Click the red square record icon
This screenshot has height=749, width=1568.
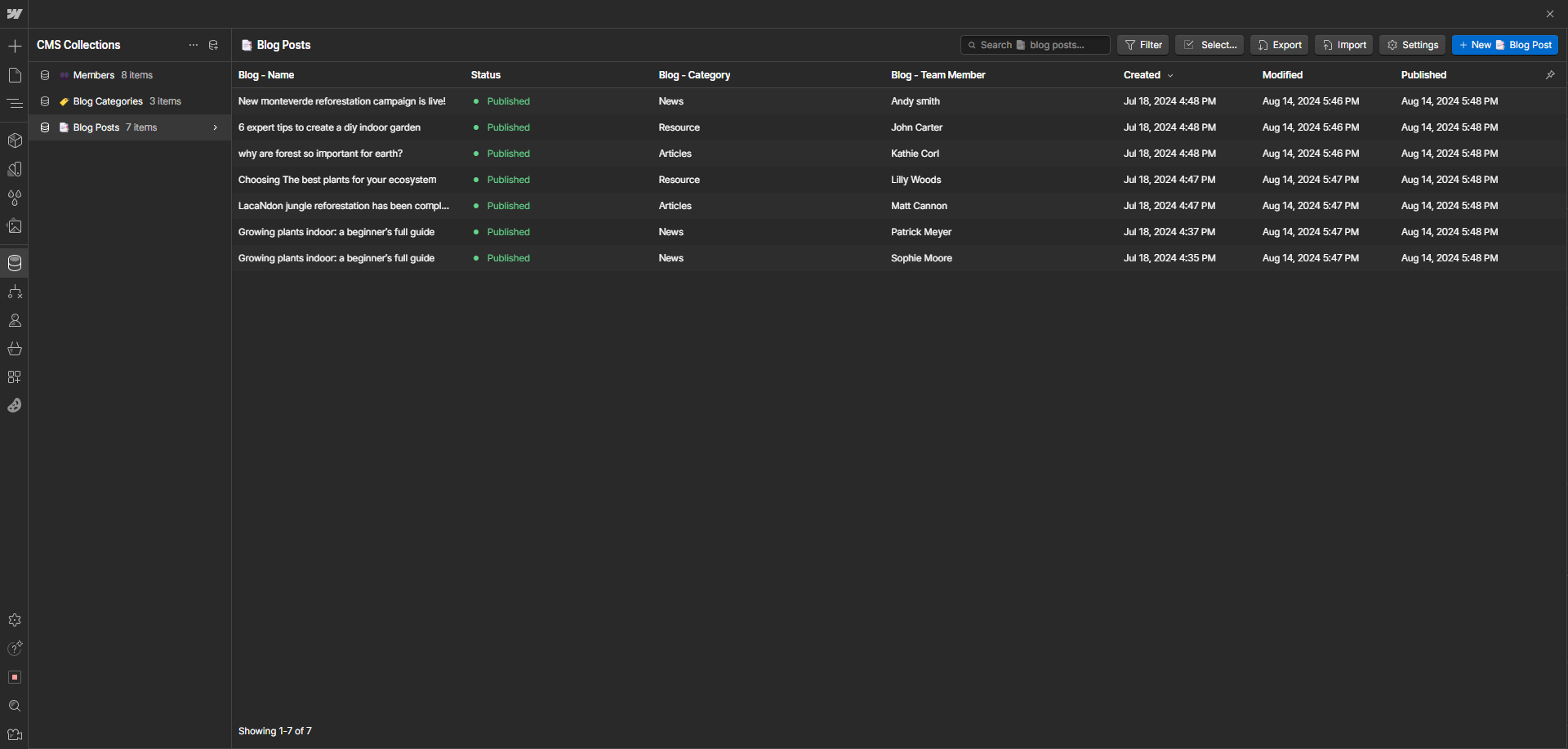point(15,677)
